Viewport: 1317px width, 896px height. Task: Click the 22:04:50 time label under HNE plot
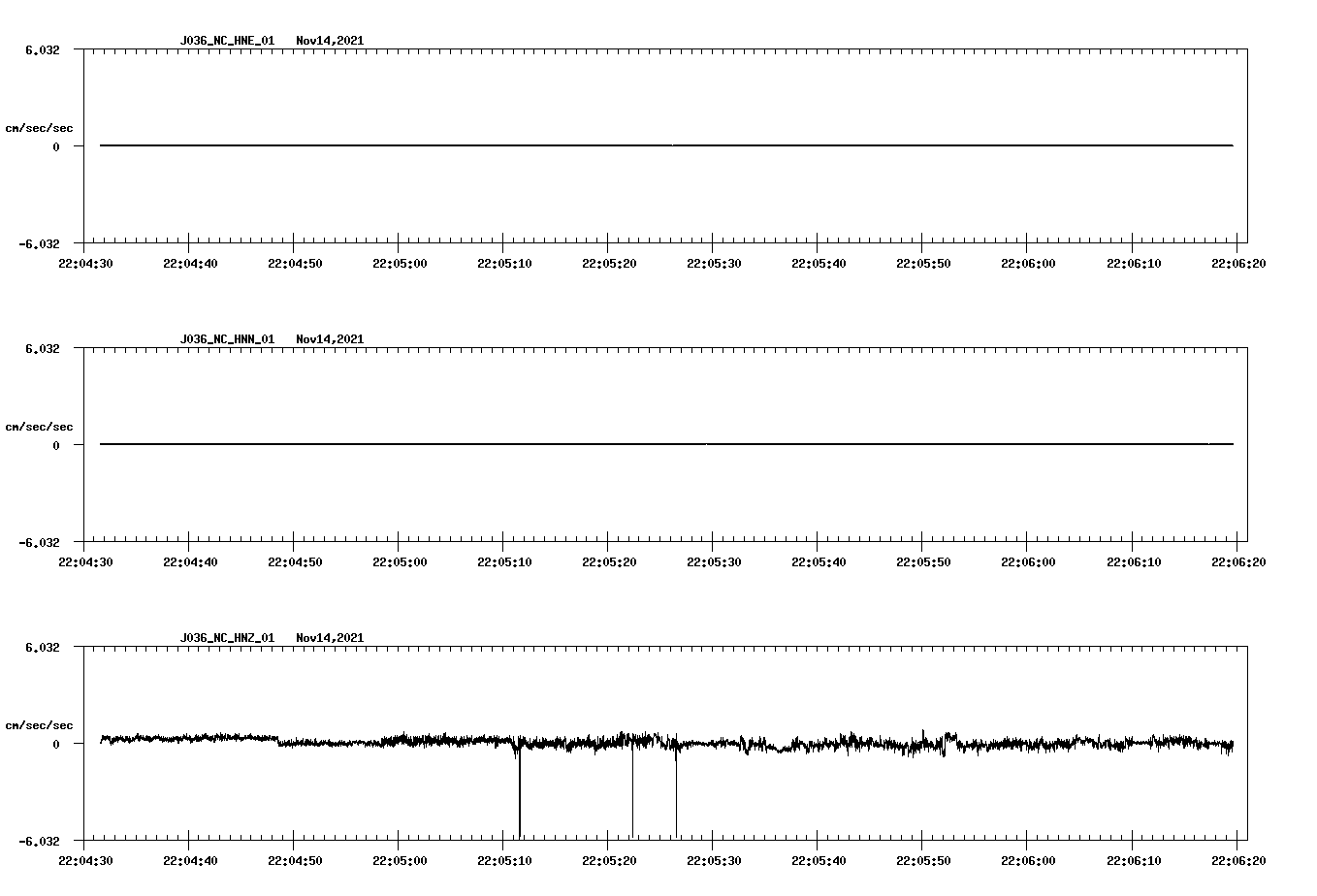click(295, 263)
